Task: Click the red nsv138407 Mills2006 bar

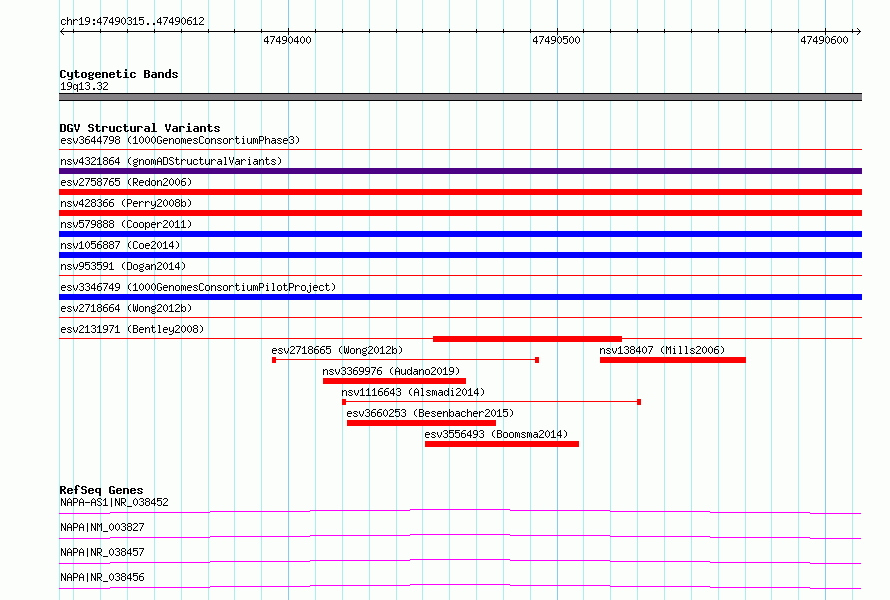Action: pos(673,360)
